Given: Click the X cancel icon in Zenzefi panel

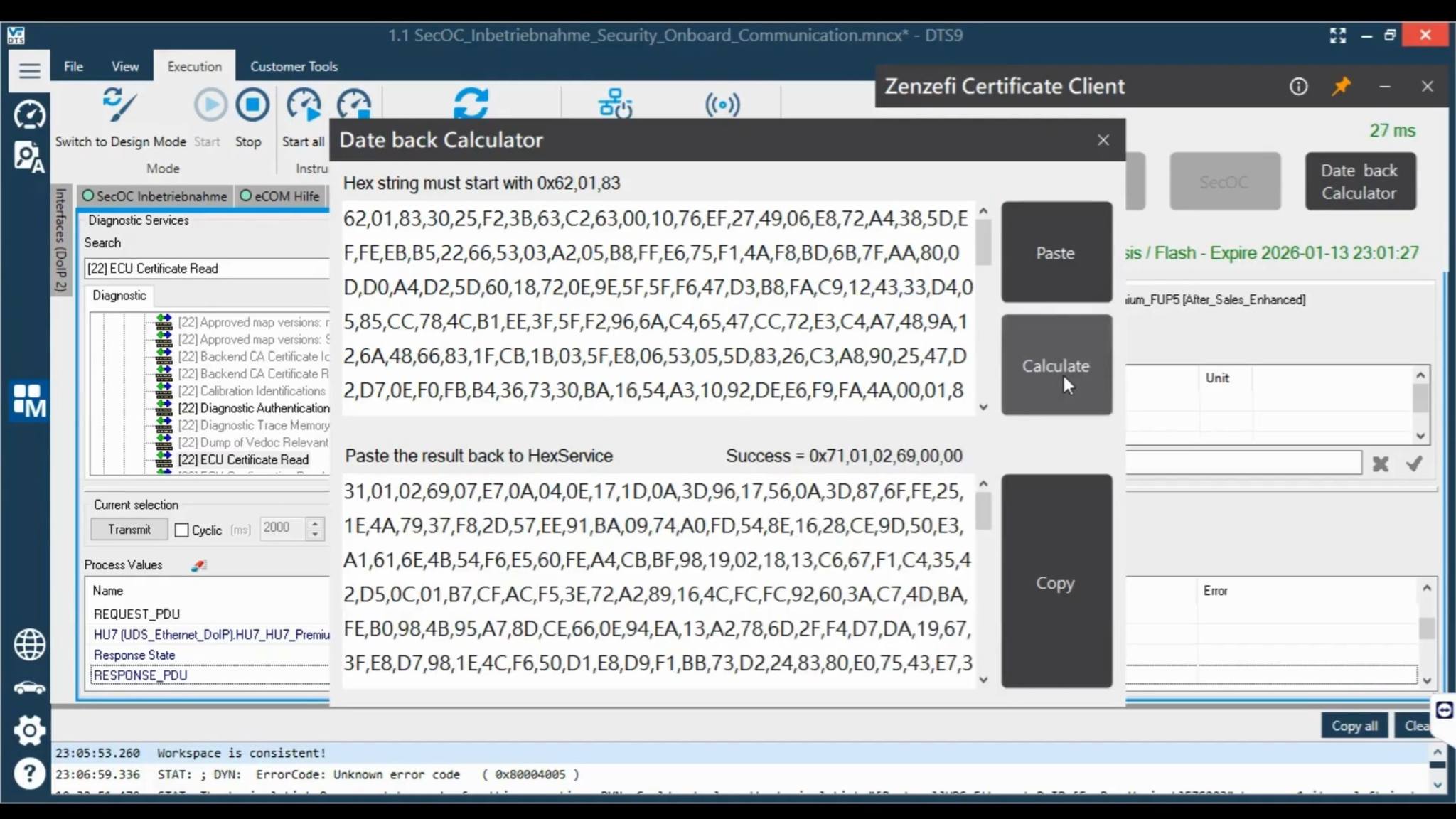Looking at the screenshot, I should [1380, 464].
